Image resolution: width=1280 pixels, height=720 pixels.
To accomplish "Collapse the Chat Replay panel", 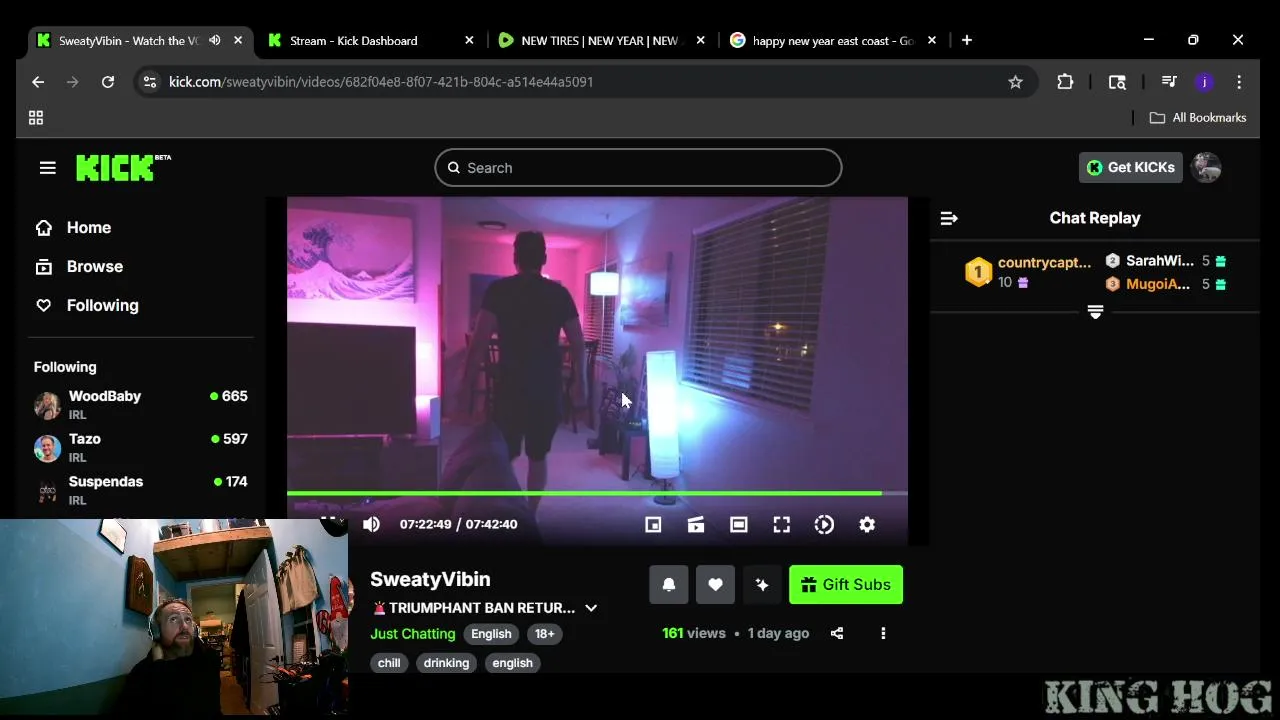I will pyautogui.click(x=949, y=218).
